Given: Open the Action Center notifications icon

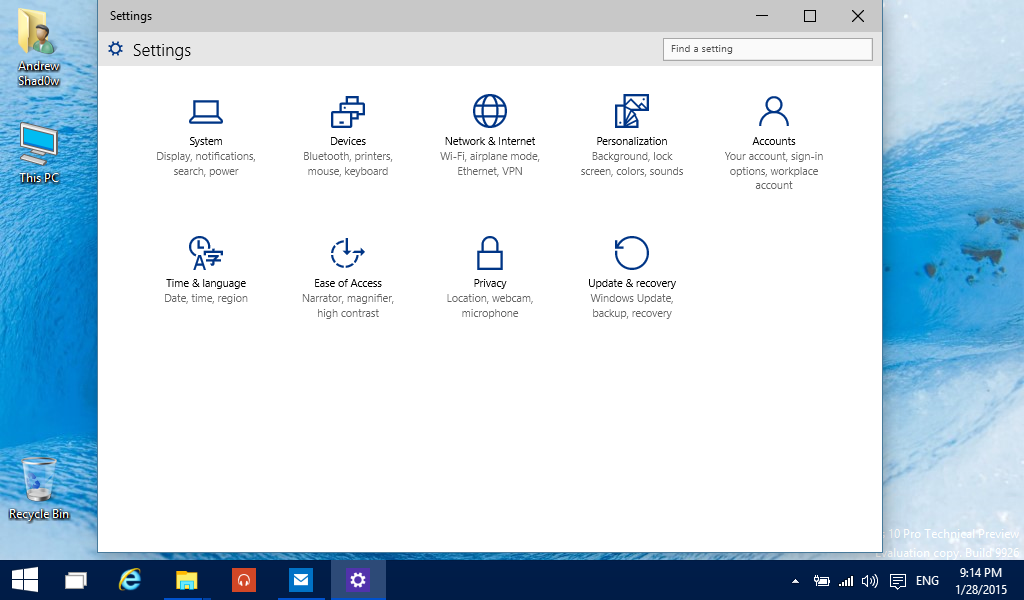Looking at the screenshot, I should click(898, 580).
